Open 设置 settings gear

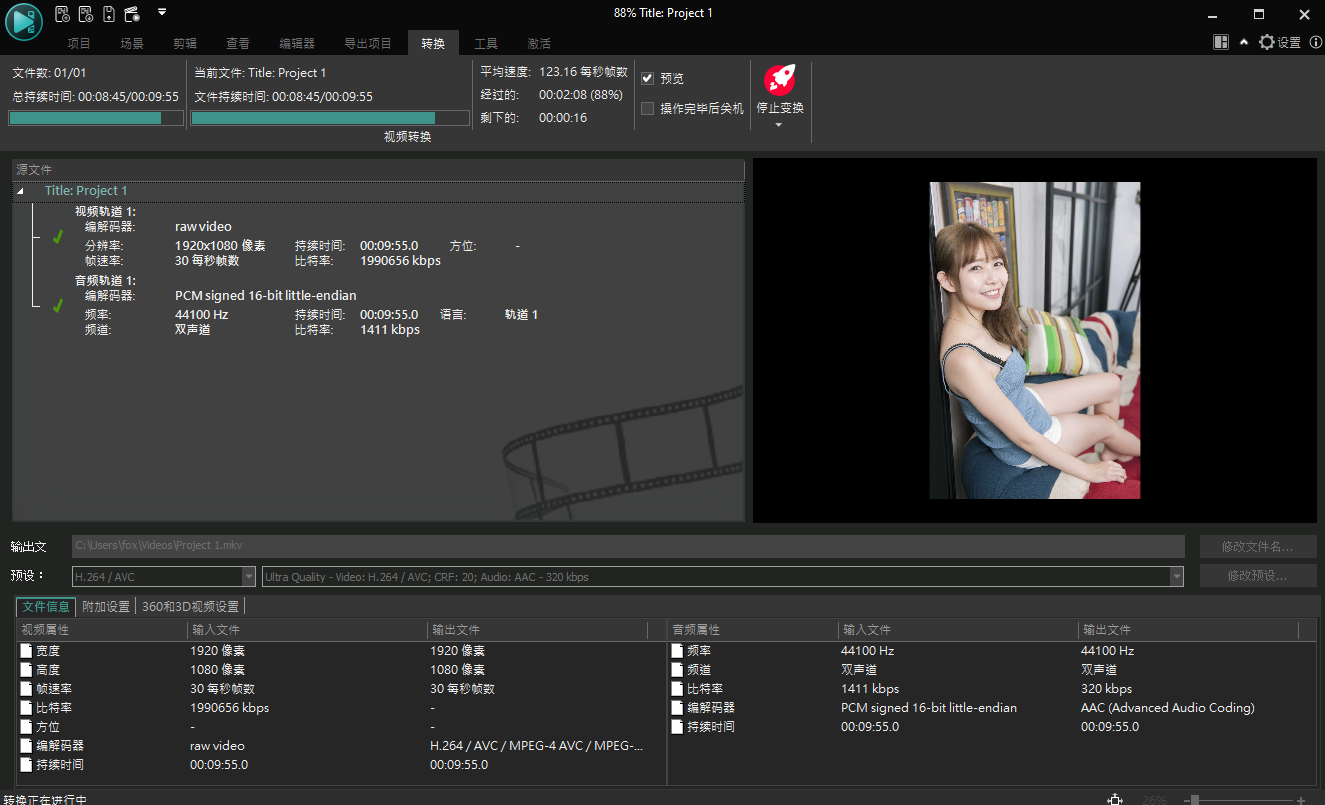pos(1280,42)
